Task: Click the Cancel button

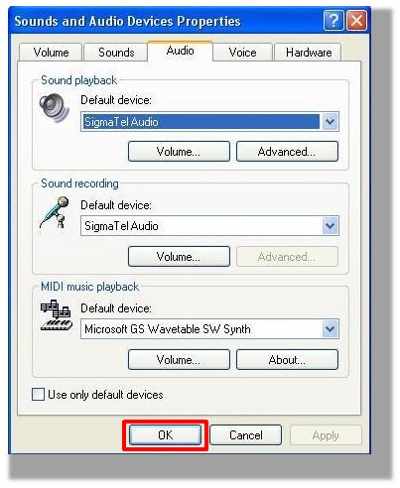Action: (246, 435)
